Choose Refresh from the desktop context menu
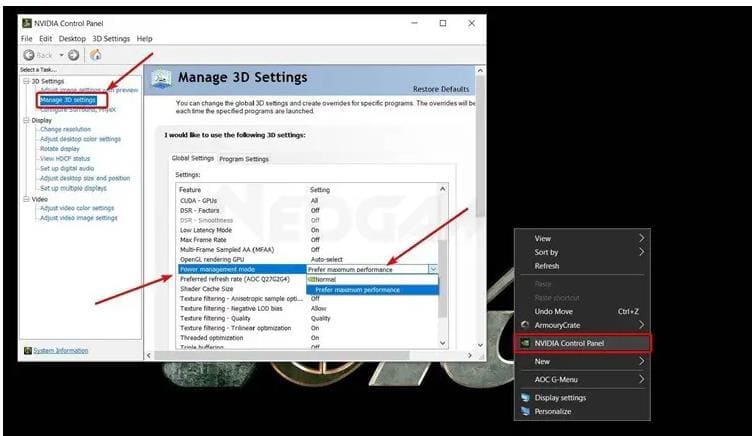752x436 pixels. coord(547,266)
